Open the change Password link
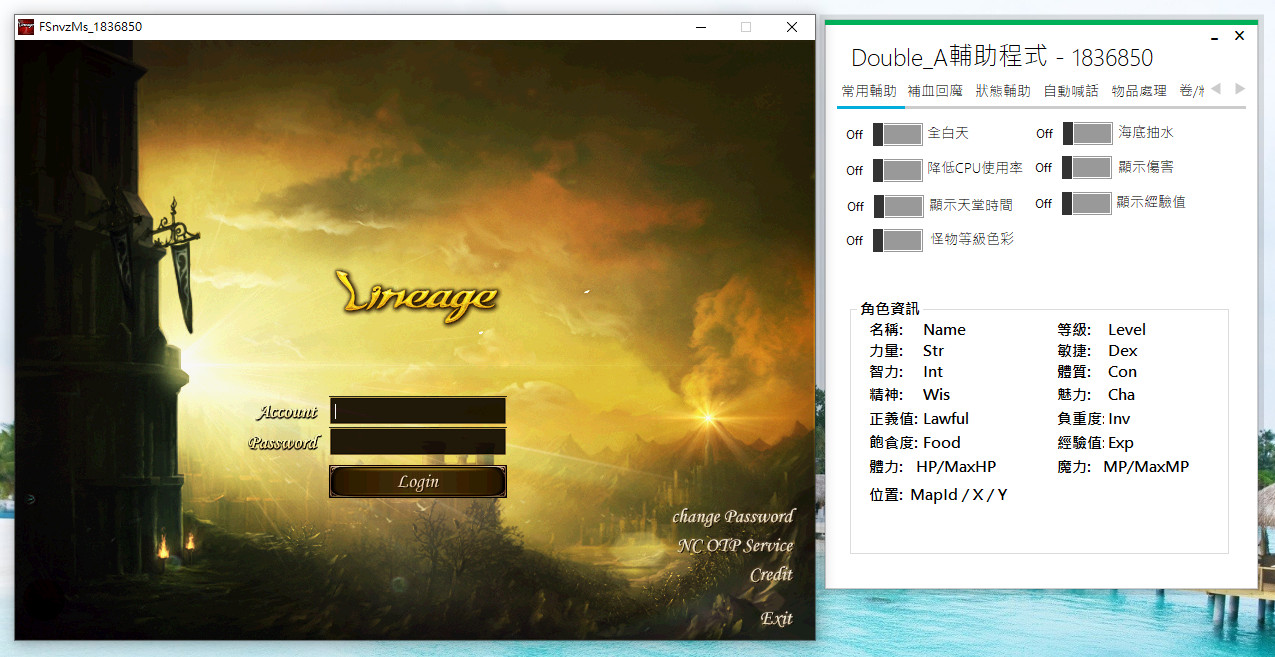 [733, 517]
